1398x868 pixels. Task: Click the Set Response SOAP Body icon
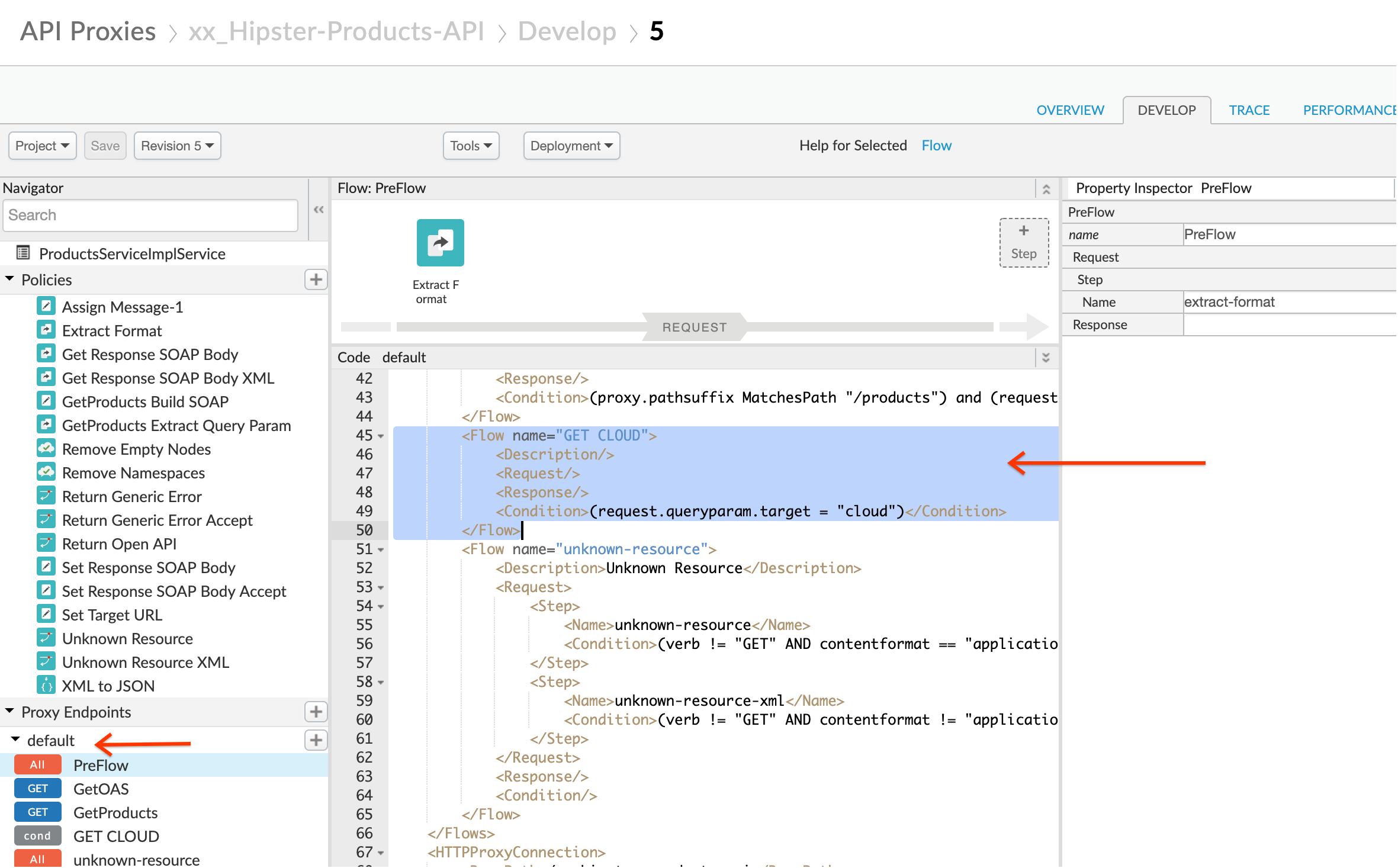46,567
